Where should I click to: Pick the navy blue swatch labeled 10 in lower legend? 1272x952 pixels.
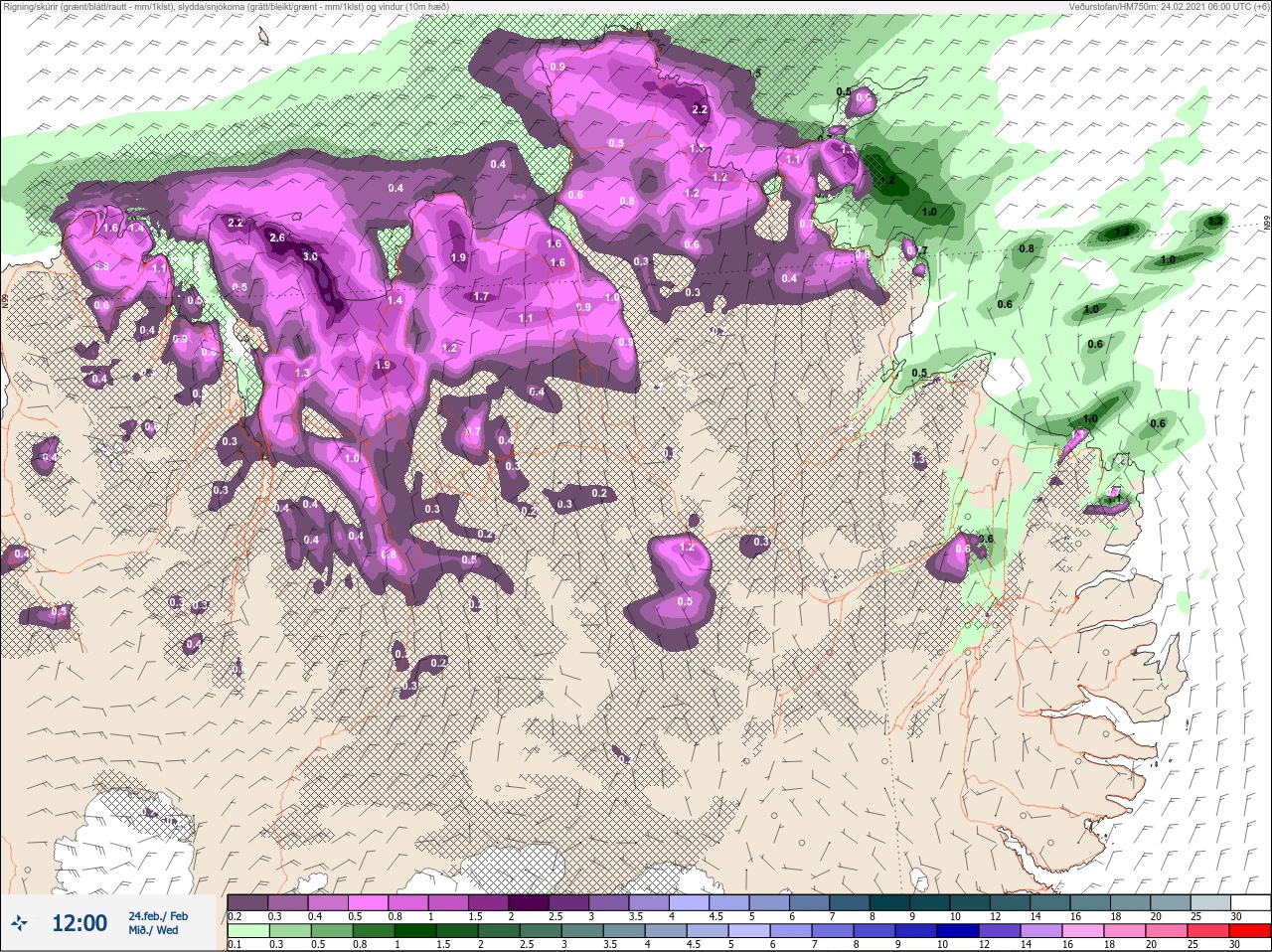pos(958,930)
